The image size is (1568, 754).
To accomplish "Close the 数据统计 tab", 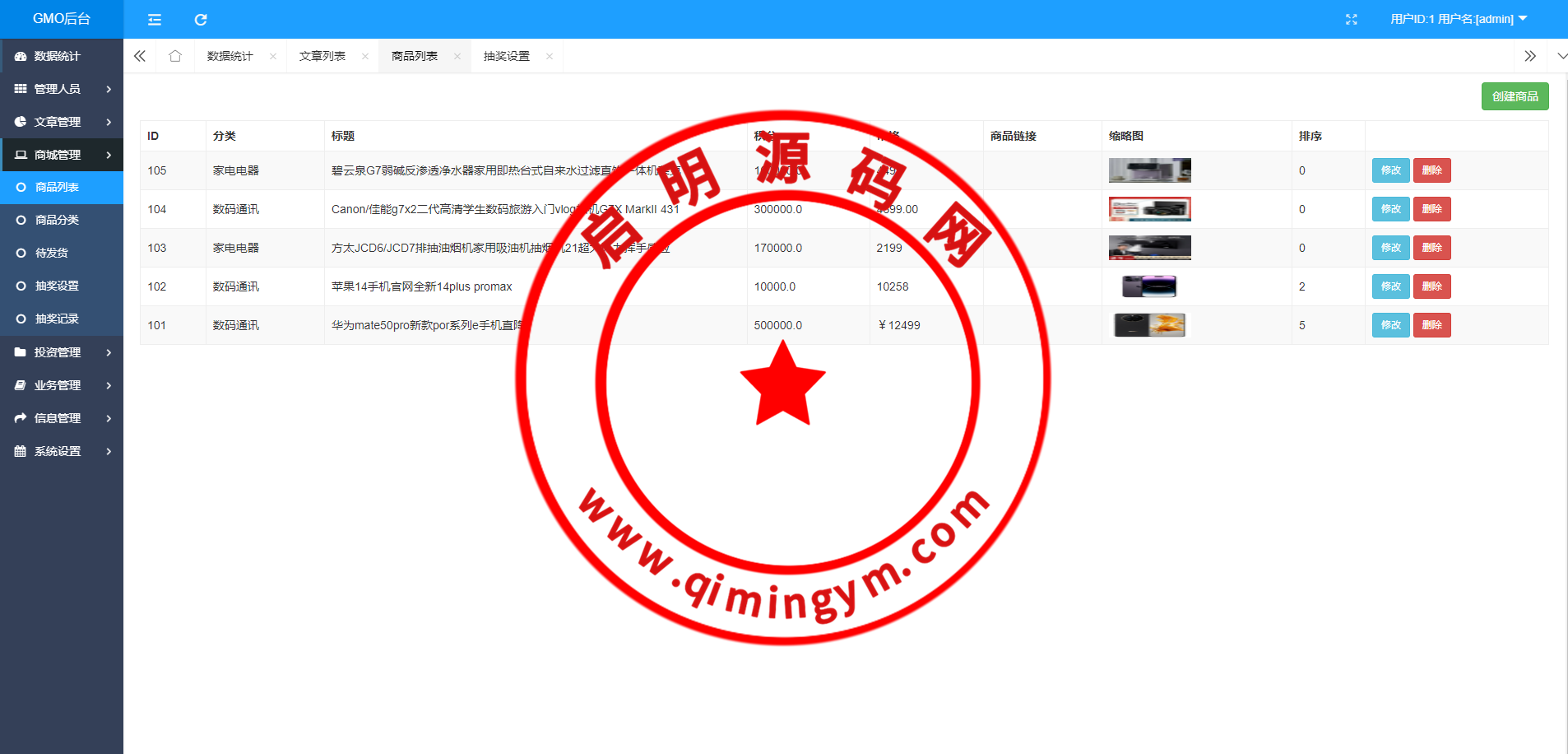I will coord(273,57).
